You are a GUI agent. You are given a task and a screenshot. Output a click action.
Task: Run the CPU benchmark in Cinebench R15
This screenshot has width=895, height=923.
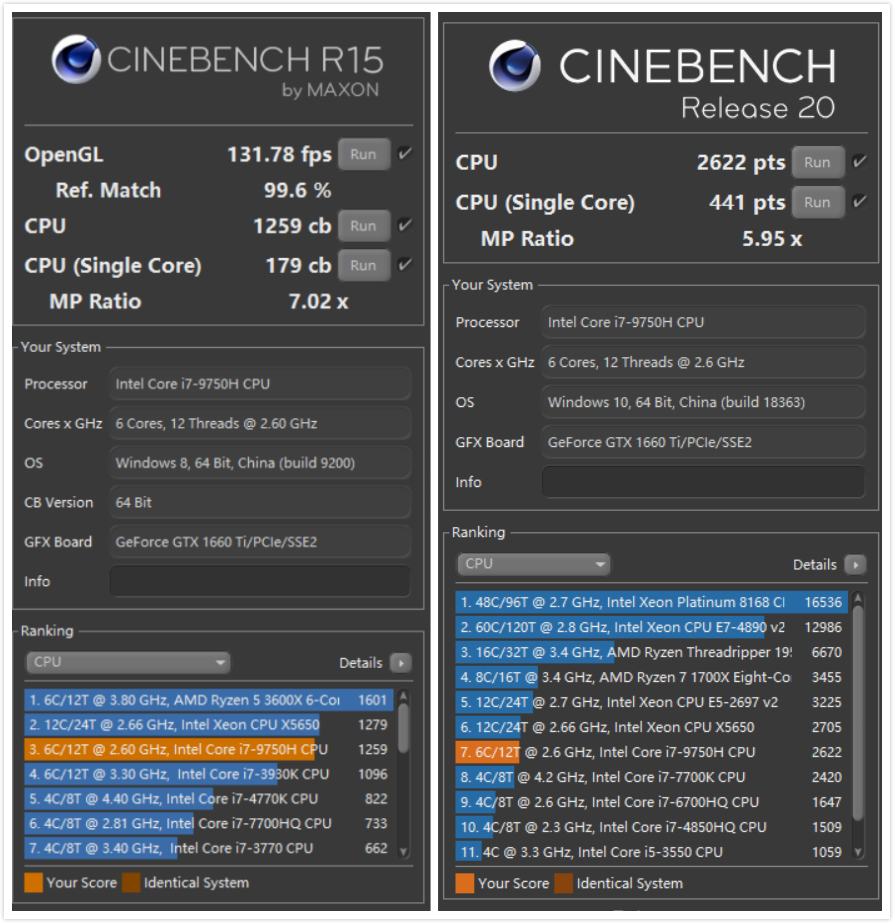tap(363, 225)
